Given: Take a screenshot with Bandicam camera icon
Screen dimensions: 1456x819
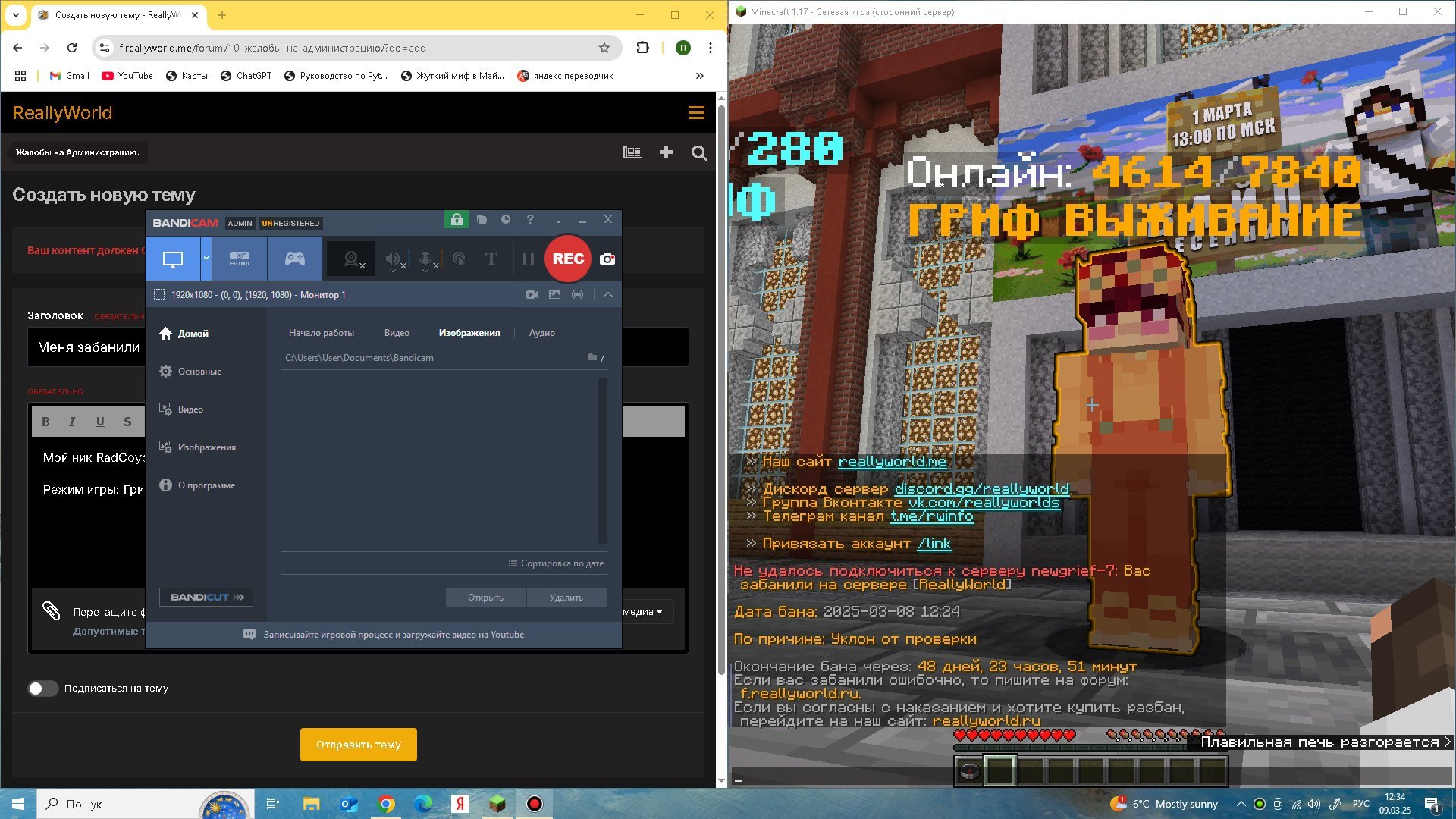Looking at the screenshot, I should point(607,259).
